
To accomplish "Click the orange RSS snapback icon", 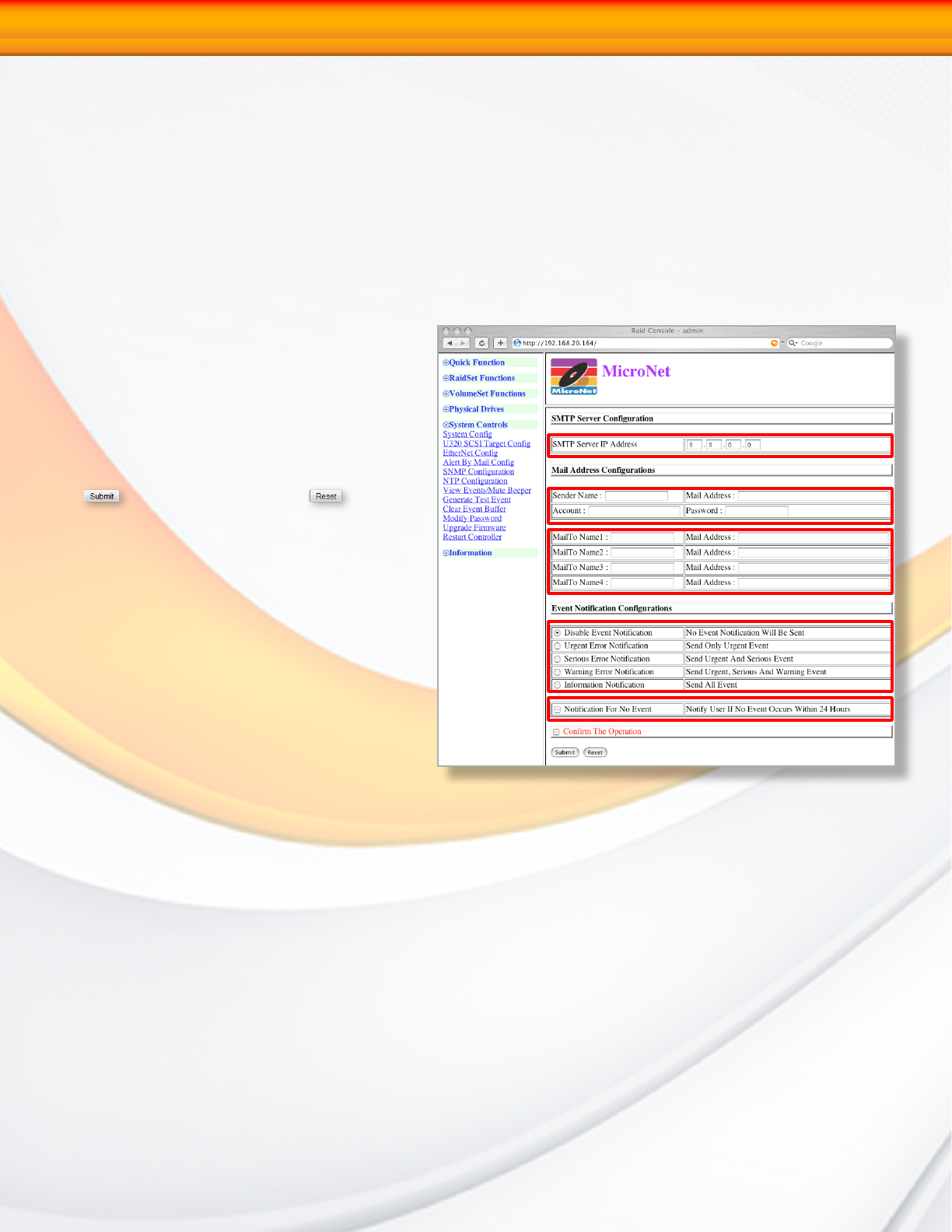I will click(x=774, y=343).
